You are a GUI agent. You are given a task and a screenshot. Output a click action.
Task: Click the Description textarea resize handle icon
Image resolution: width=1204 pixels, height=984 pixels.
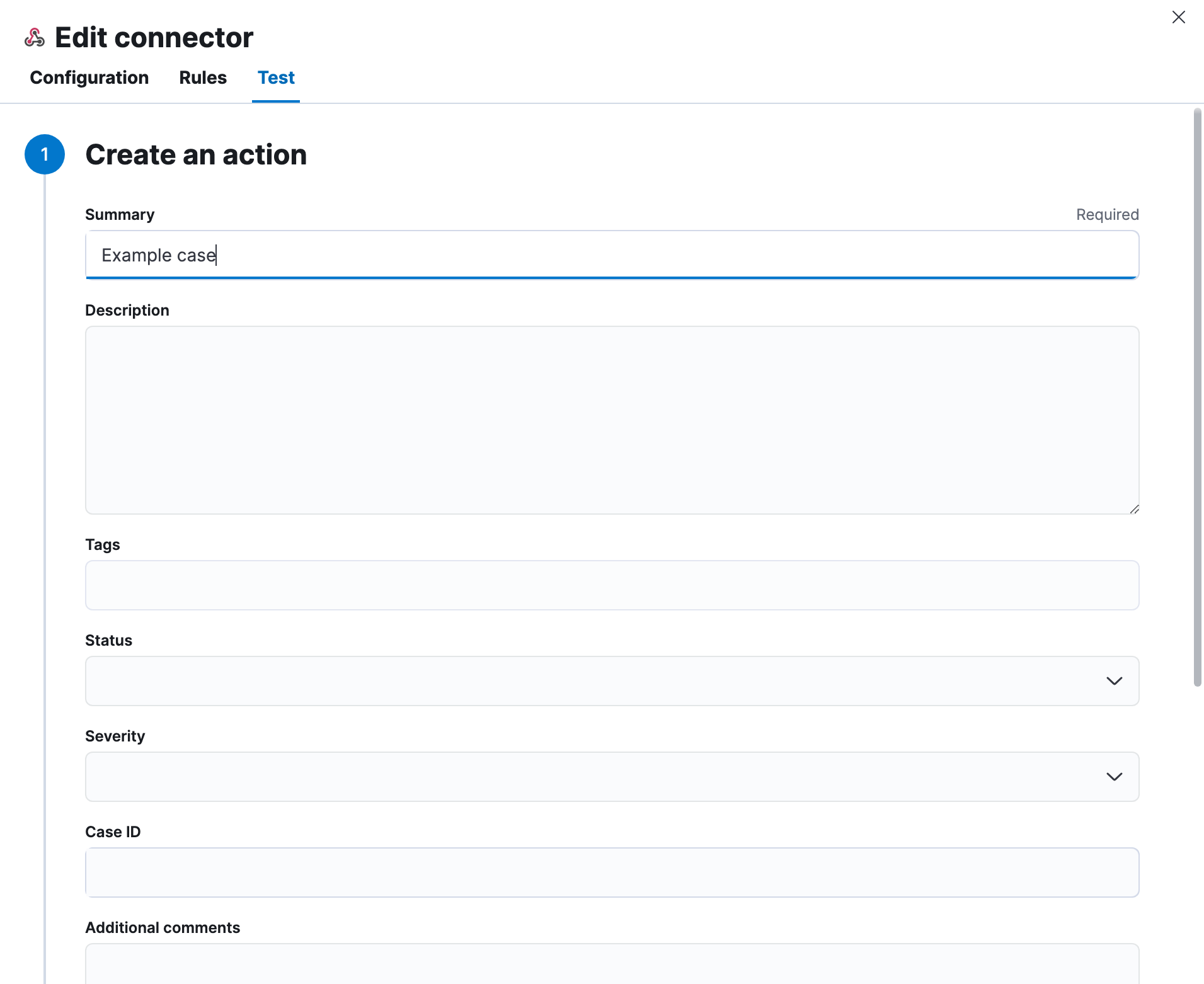tap(1133, 509)
